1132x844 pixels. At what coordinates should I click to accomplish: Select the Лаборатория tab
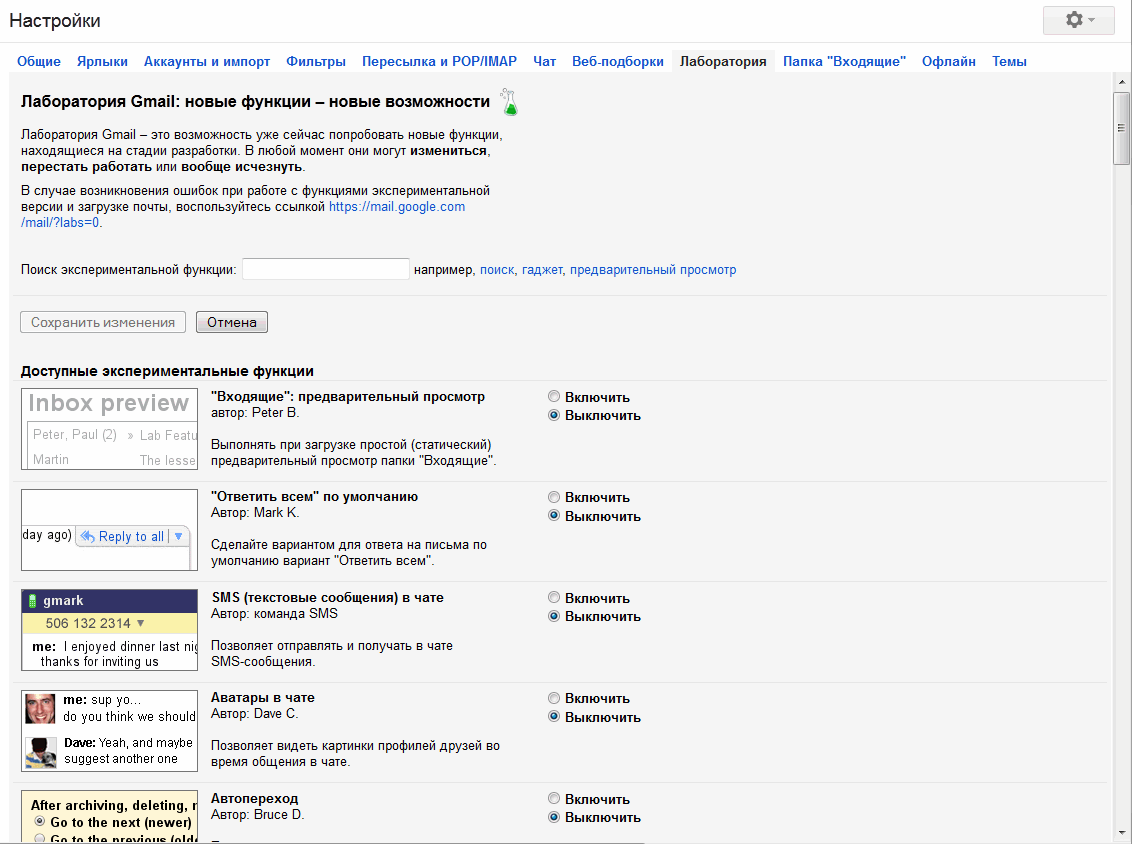tap(723, 61)
